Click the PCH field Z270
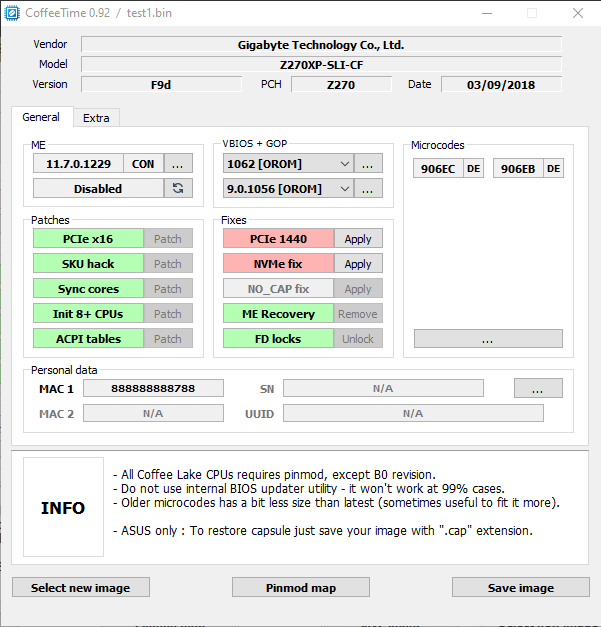 point(341,84)
